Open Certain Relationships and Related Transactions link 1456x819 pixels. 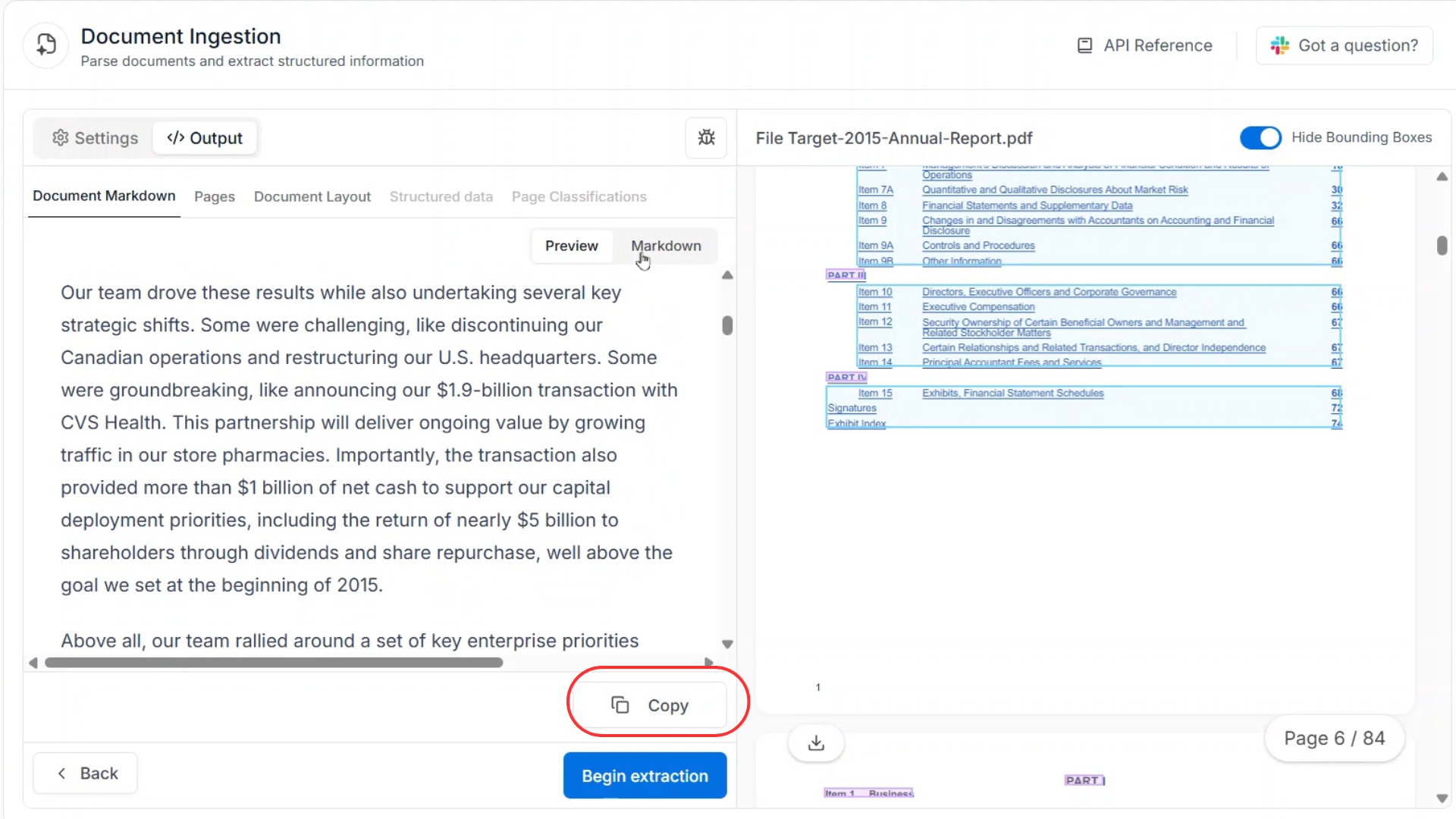click(1094, 347)
